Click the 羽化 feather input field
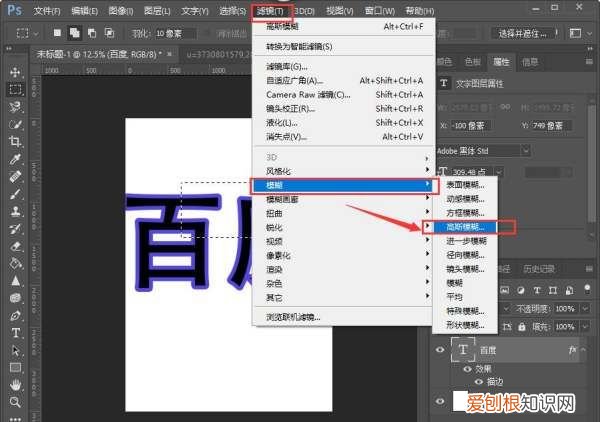Viewport: 600px width, 422px height. click(x=175, y=34)
